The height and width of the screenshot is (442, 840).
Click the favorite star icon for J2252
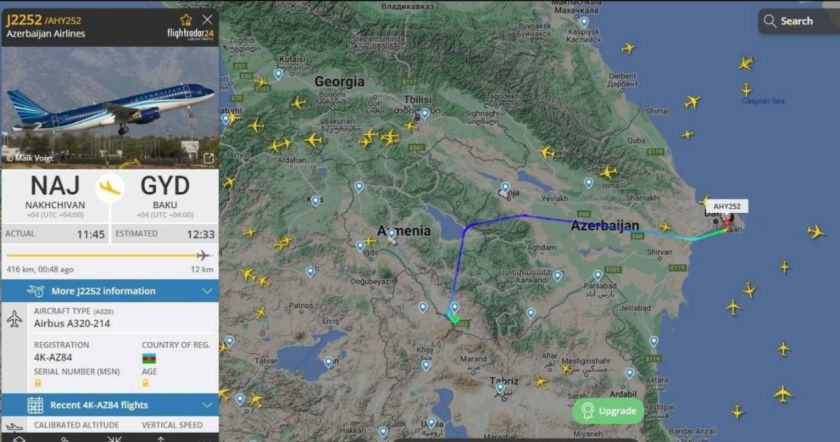(186, 20)
